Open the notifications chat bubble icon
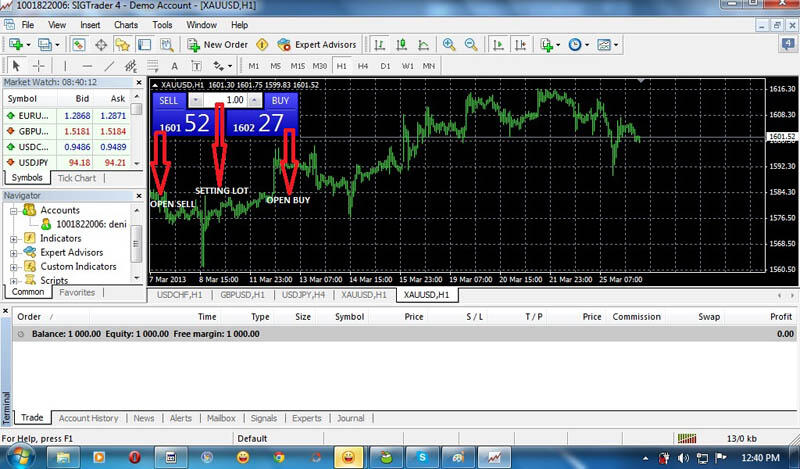This screenshot has height=469, width=800. coord(788,44)
